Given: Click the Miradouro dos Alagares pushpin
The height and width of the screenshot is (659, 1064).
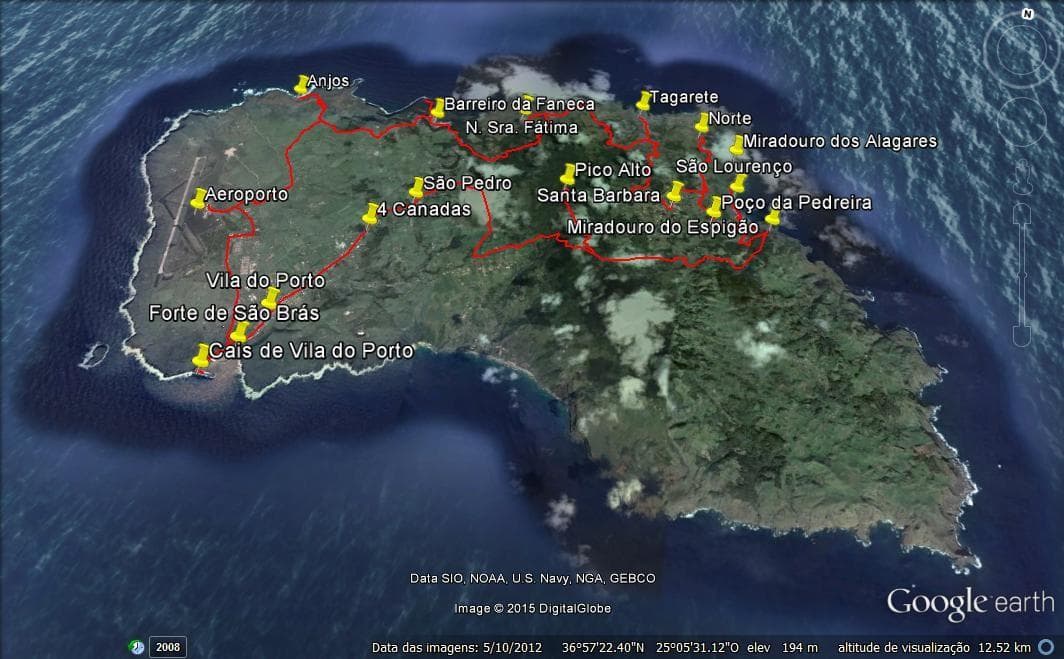Looking at the screenshot, I should (x=738, y=145).
